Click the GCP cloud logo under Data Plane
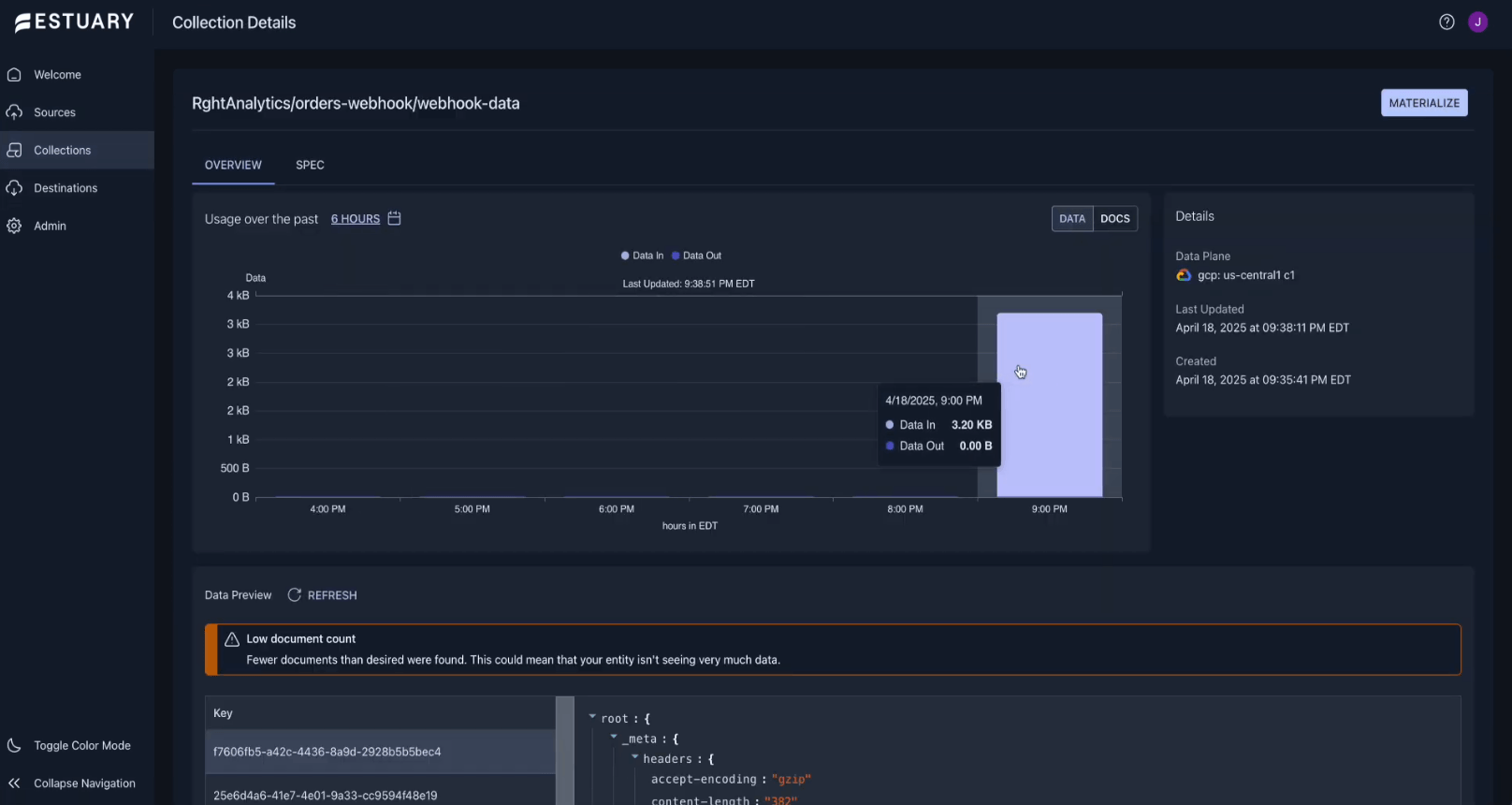The image size is (1512, 805). point(1184,275)
